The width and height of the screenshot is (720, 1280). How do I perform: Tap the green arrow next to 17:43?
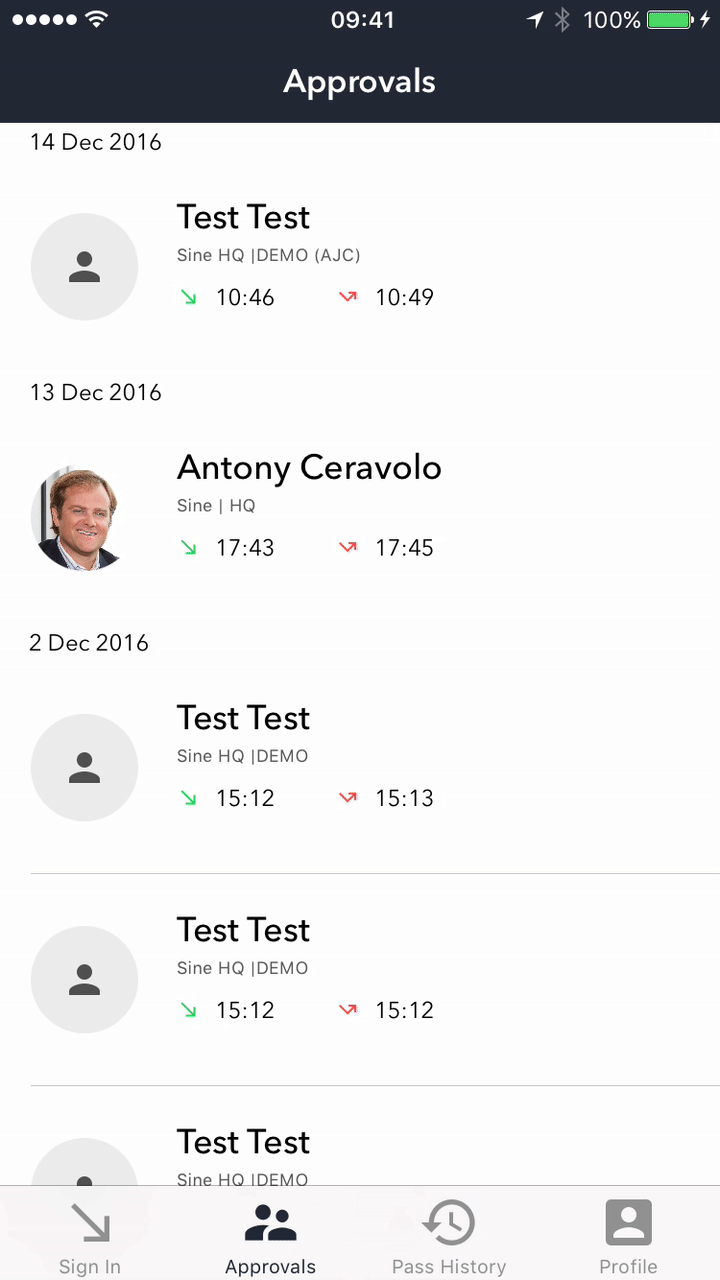(x=189, y=548)
